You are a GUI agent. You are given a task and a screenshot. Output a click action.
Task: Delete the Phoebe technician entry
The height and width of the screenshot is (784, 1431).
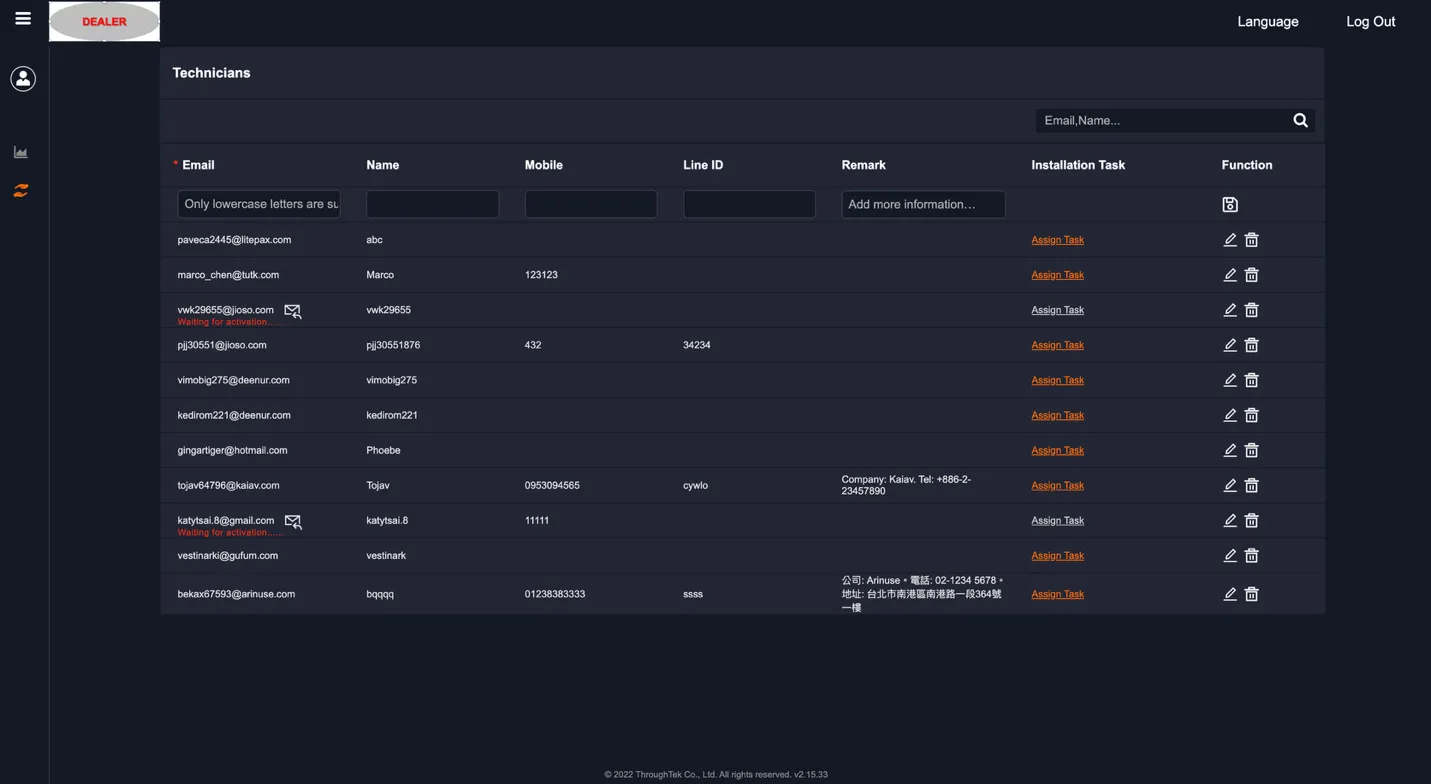(x=1250, y=450)
